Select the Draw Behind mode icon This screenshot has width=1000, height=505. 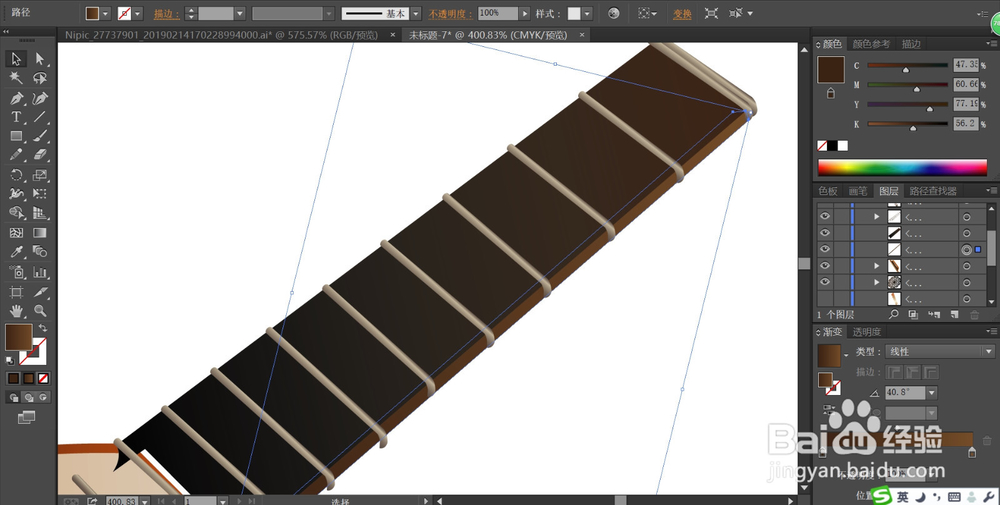29,397
